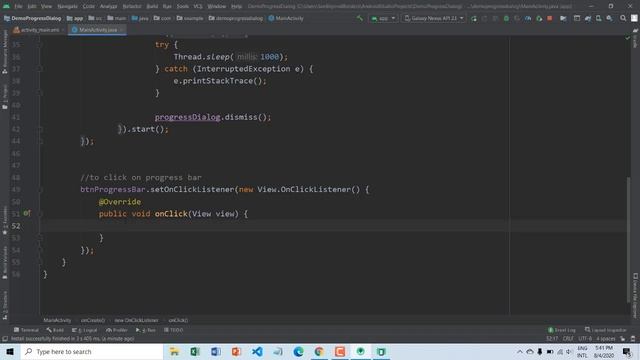
Task: Open PowerPoint from the taskbar
Action: [x=236, y=351]
